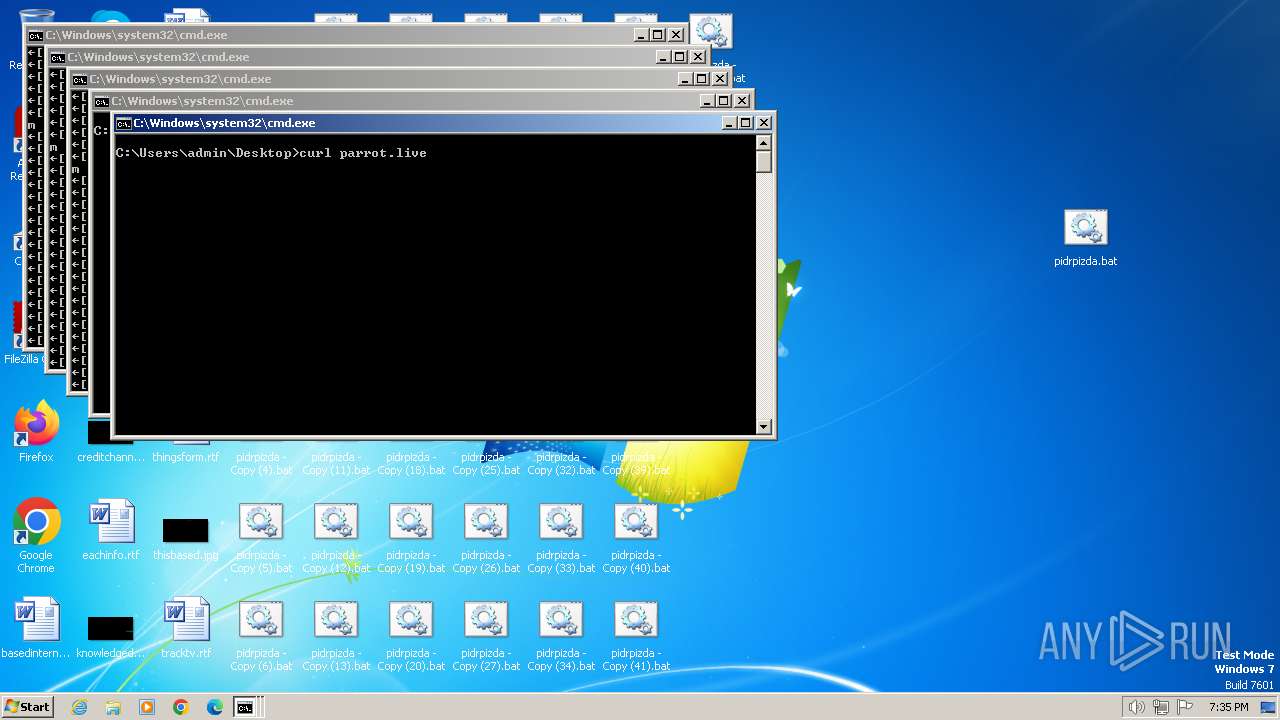Click the scrollbar thumb in front cmd window
1280x720 pixels.
(x=764, y=162)
